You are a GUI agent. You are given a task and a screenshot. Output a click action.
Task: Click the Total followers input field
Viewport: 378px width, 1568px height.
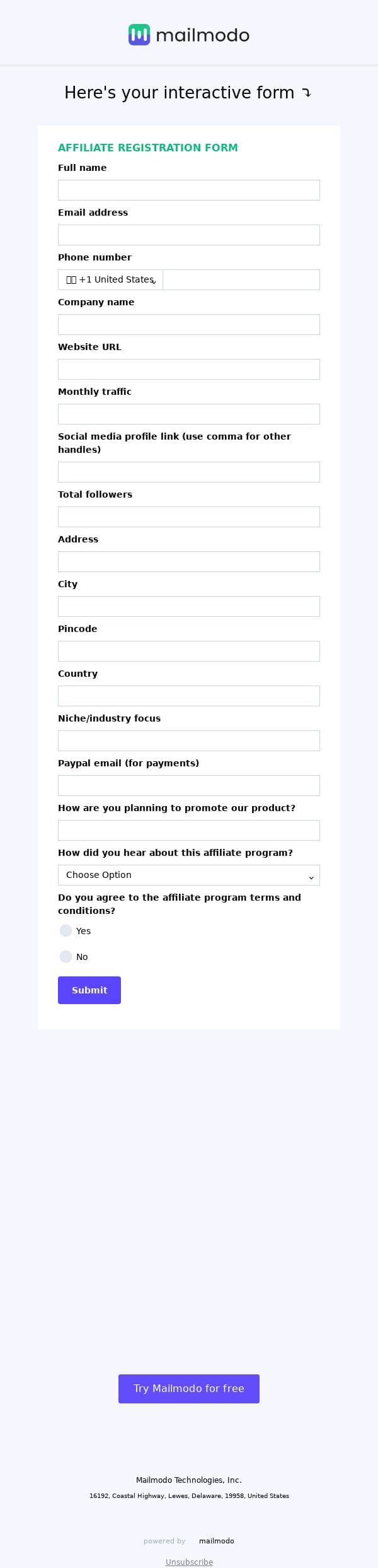point(189,517)
